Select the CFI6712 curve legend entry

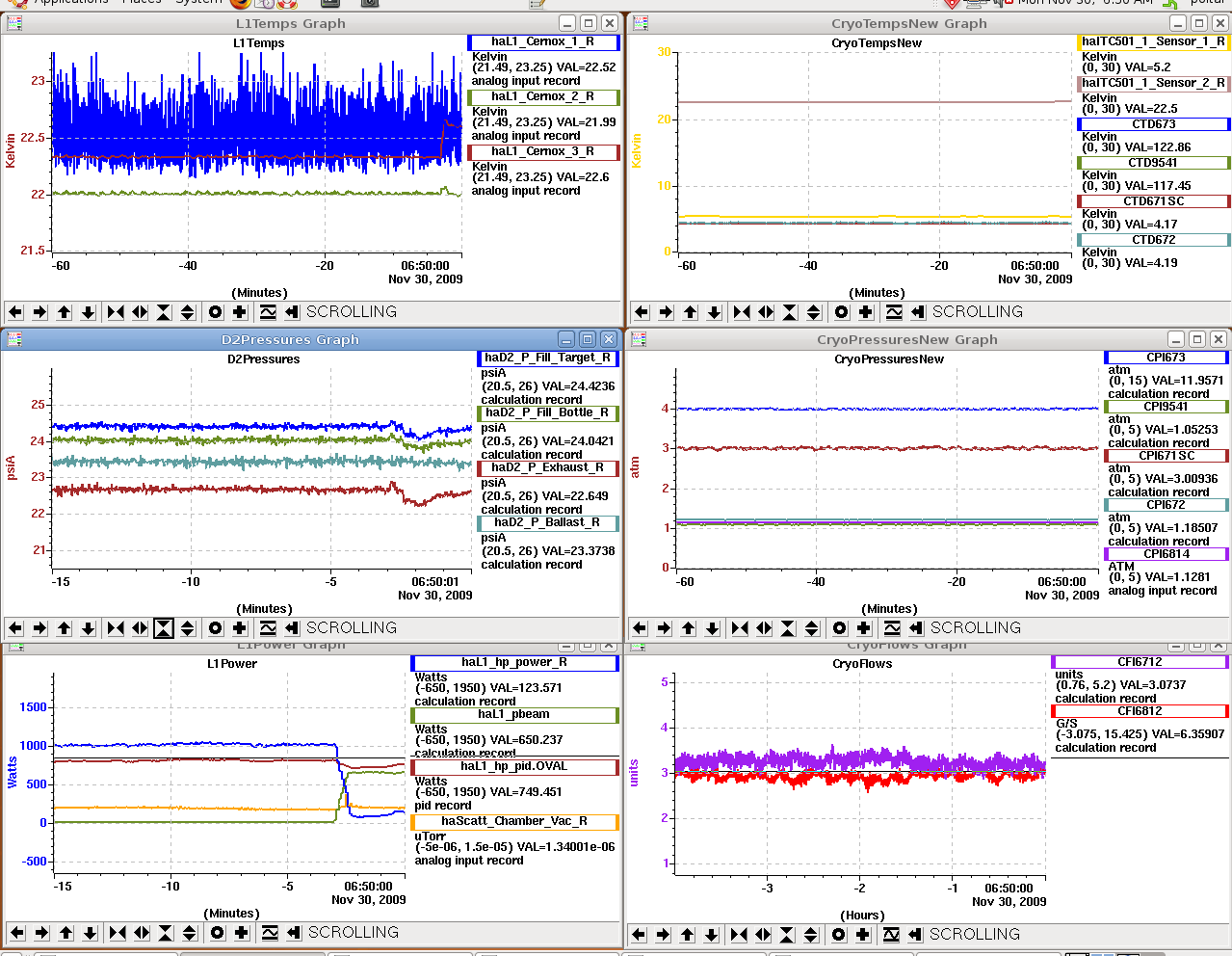(1140, 662)
